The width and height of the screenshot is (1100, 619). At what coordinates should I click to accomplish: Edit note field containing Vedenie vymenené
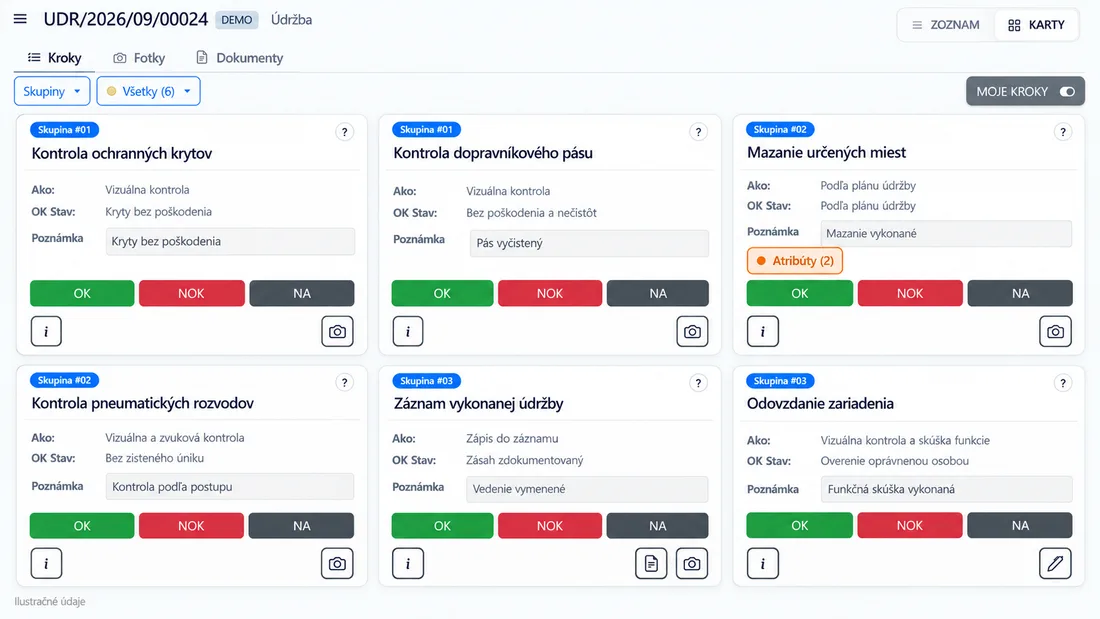tap(587, 489)
